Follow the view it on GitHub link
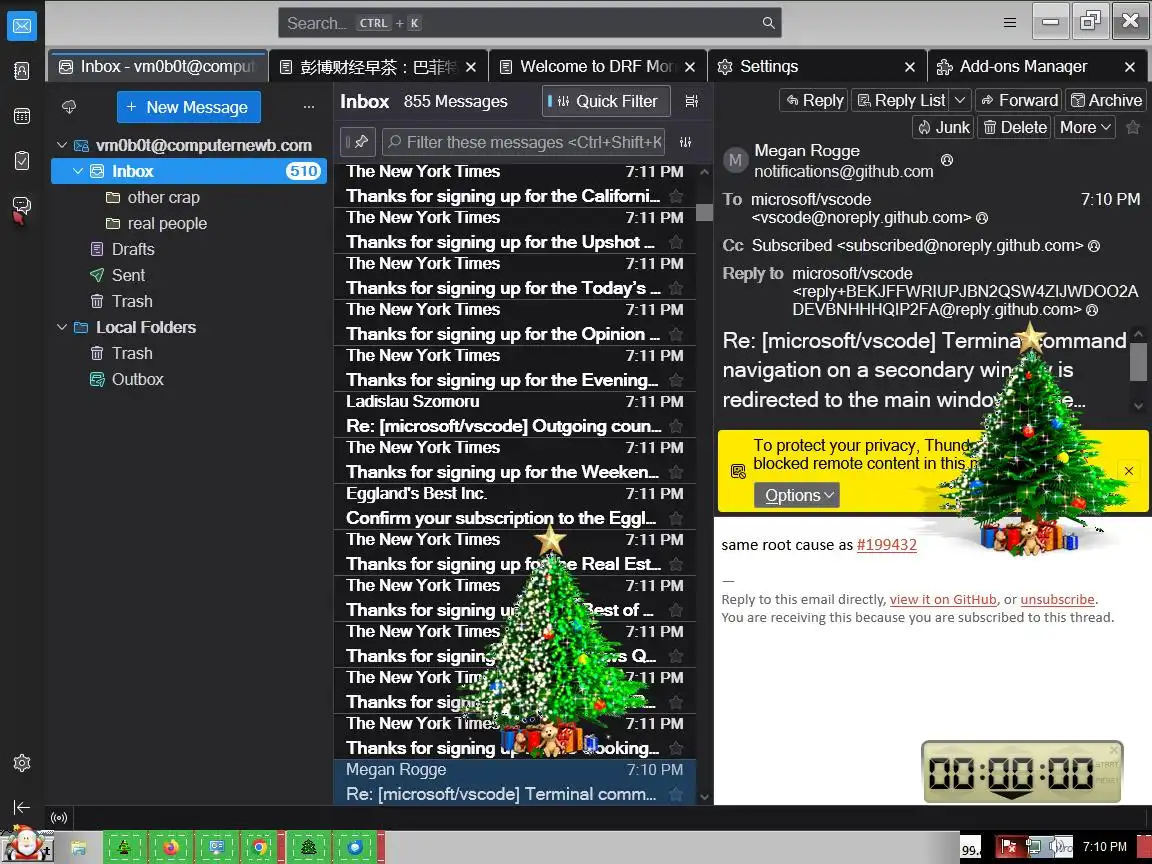The width and height of the screenshot is (1152, 864). point(943,600)
